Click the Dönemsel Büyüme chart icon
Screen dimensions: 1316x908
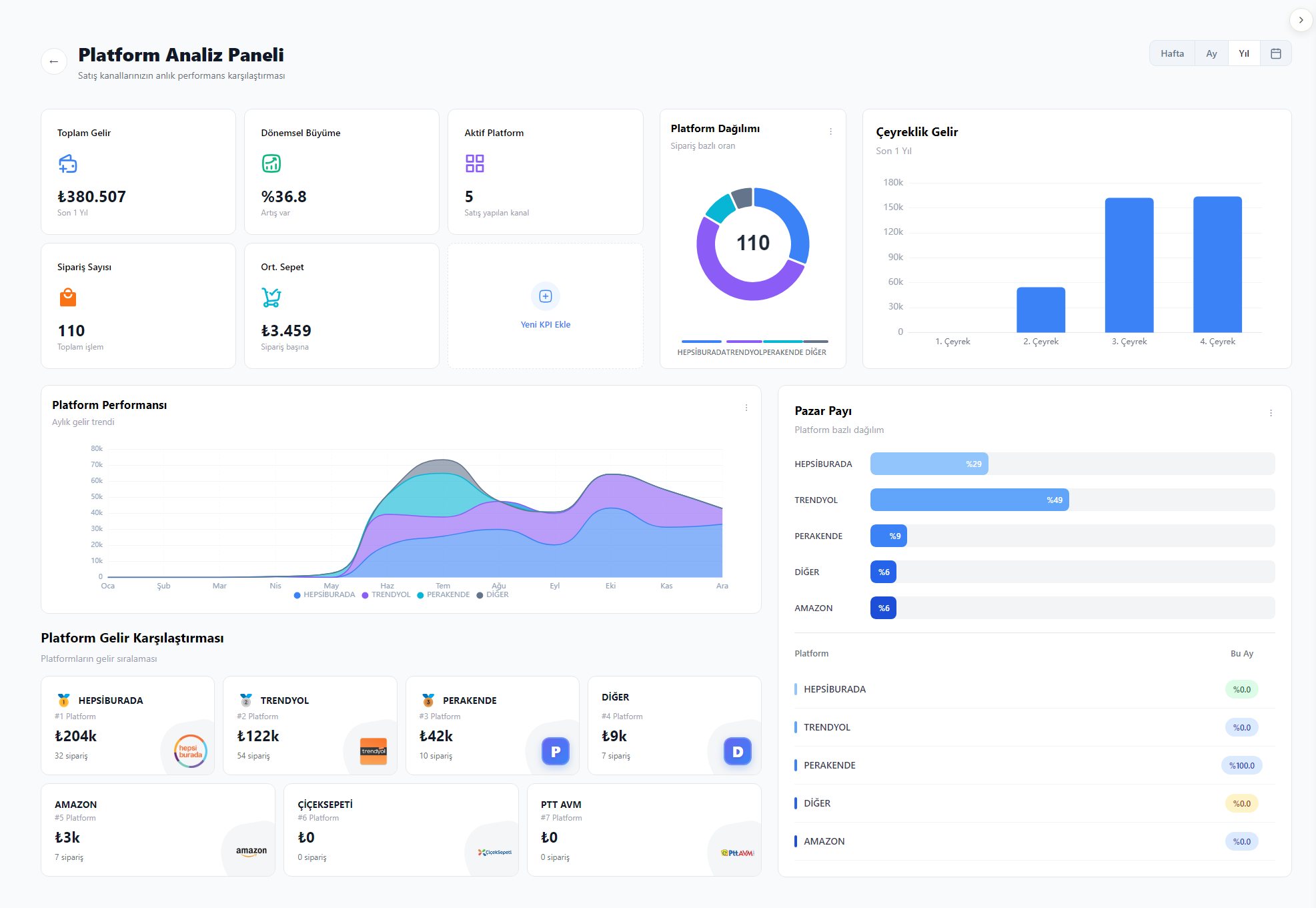click(271, 163)
